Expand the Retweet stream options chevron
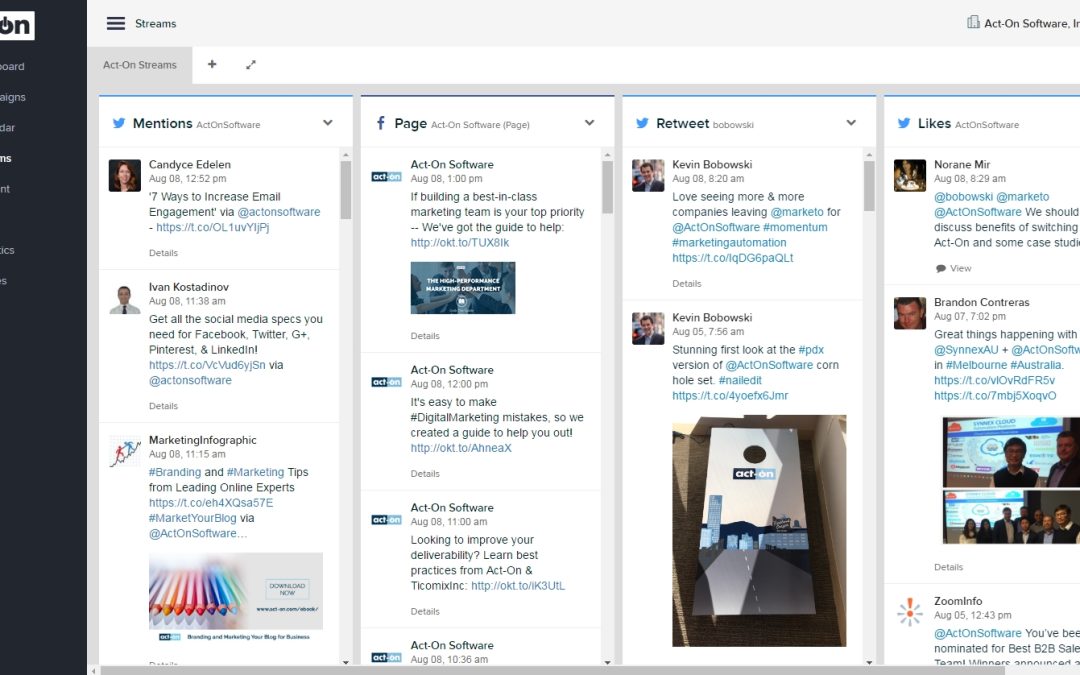1080x675 pixels. click(x=851, y=123)
